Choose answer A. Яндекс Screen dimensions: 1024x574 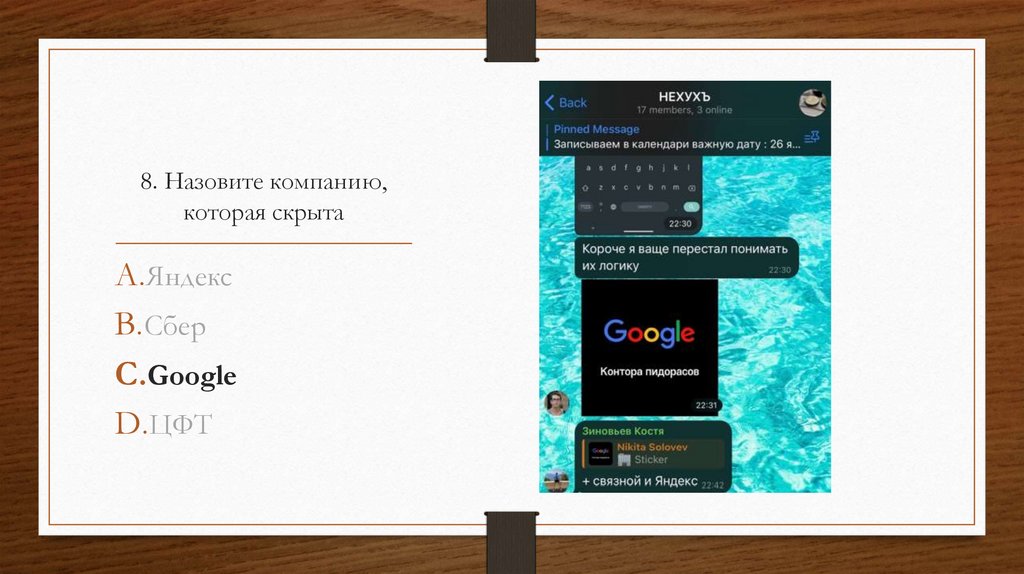(x=174, y=276)
